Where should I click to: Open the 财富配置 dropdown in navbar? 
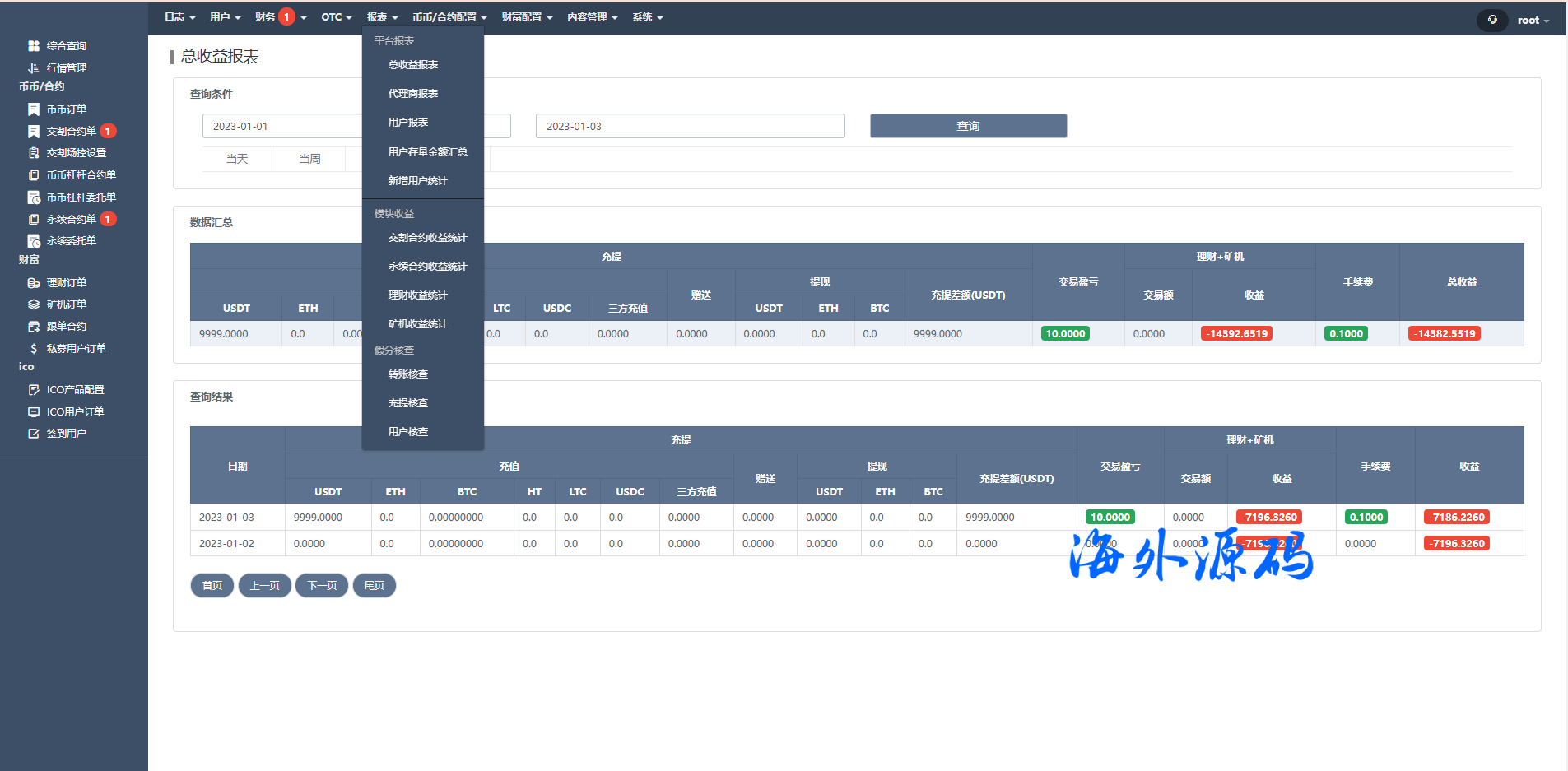[527, 17]
